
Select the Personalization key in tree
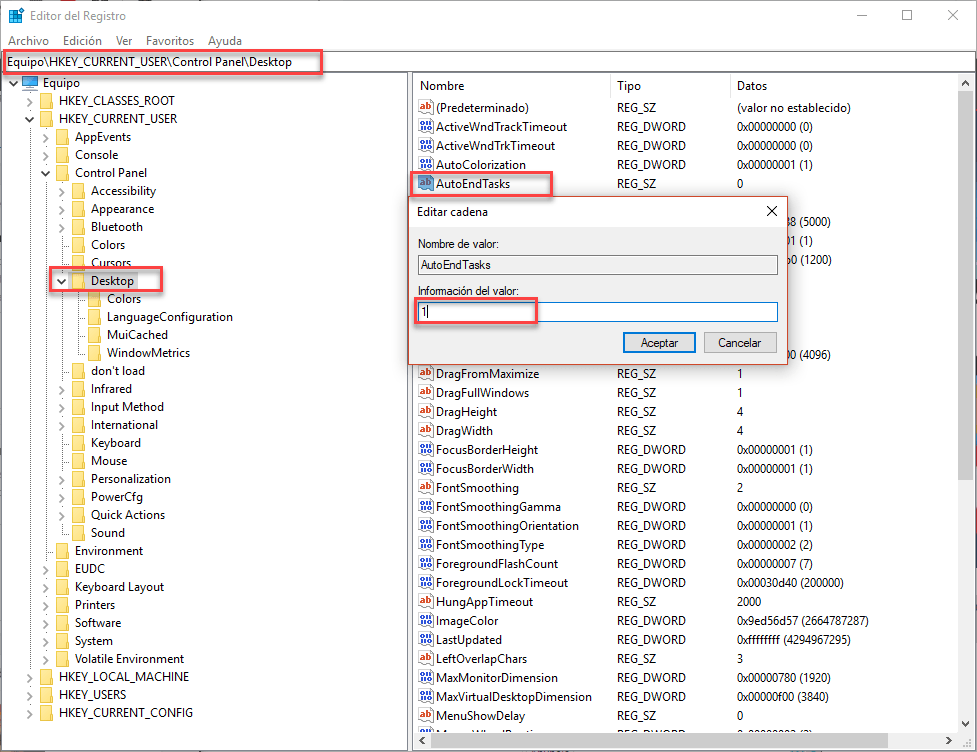[130, 479]
